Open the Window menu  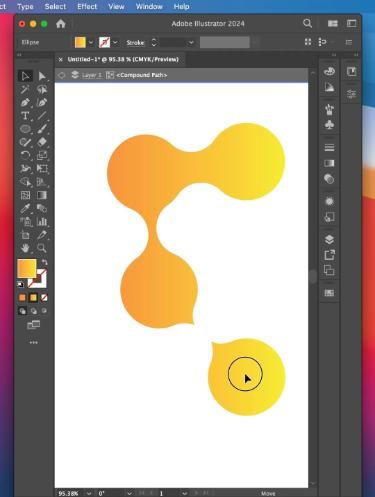[149, 6]
